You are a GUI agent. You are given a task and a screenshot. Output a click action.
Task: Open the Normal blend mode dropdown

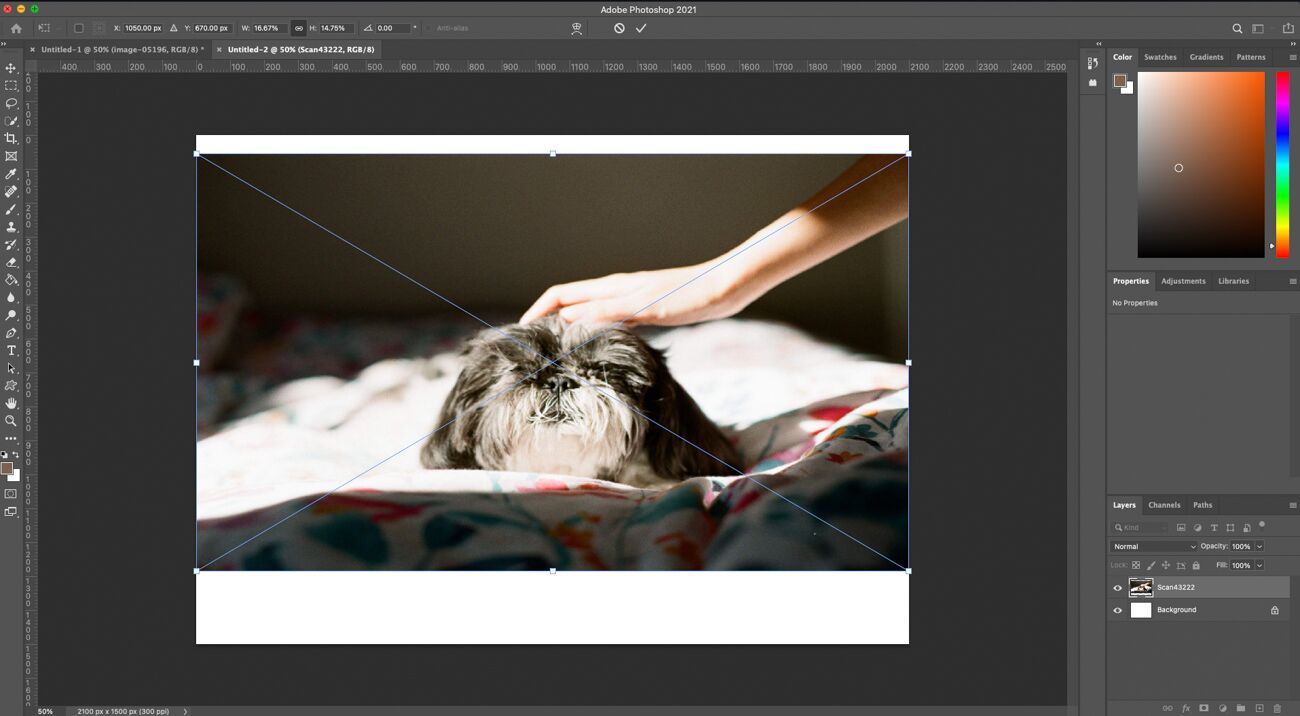(x=1152, y=546)
